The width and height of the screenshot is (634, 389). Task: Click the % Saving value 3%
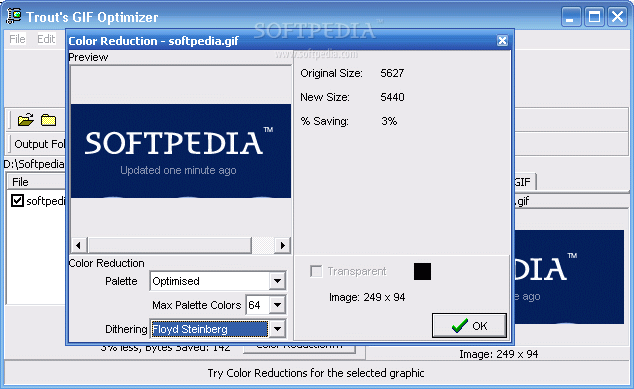click(389, 121)
